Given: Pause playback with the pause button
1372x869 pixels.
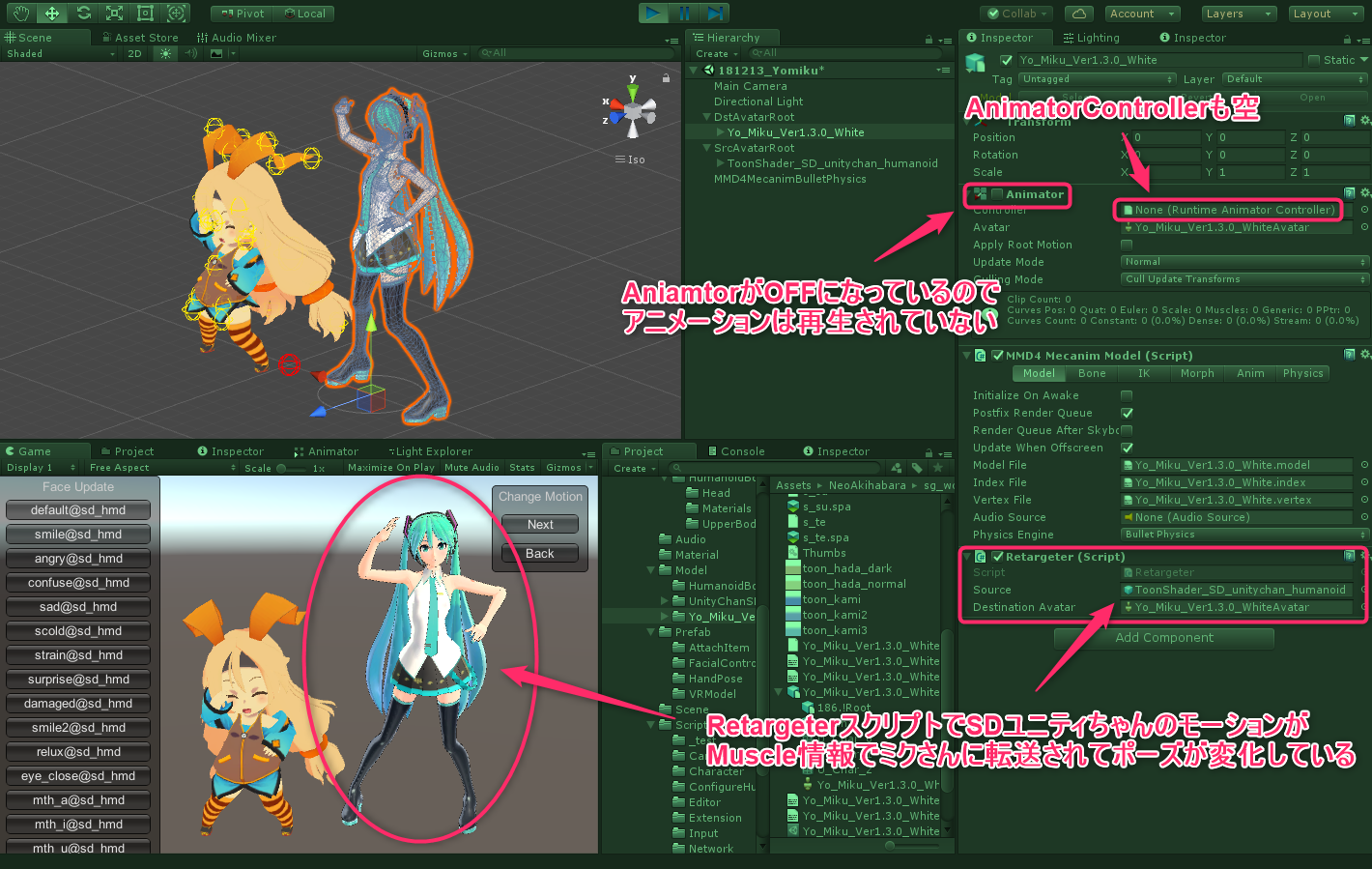Looking at the screenshot, I should tap(685, 13).
